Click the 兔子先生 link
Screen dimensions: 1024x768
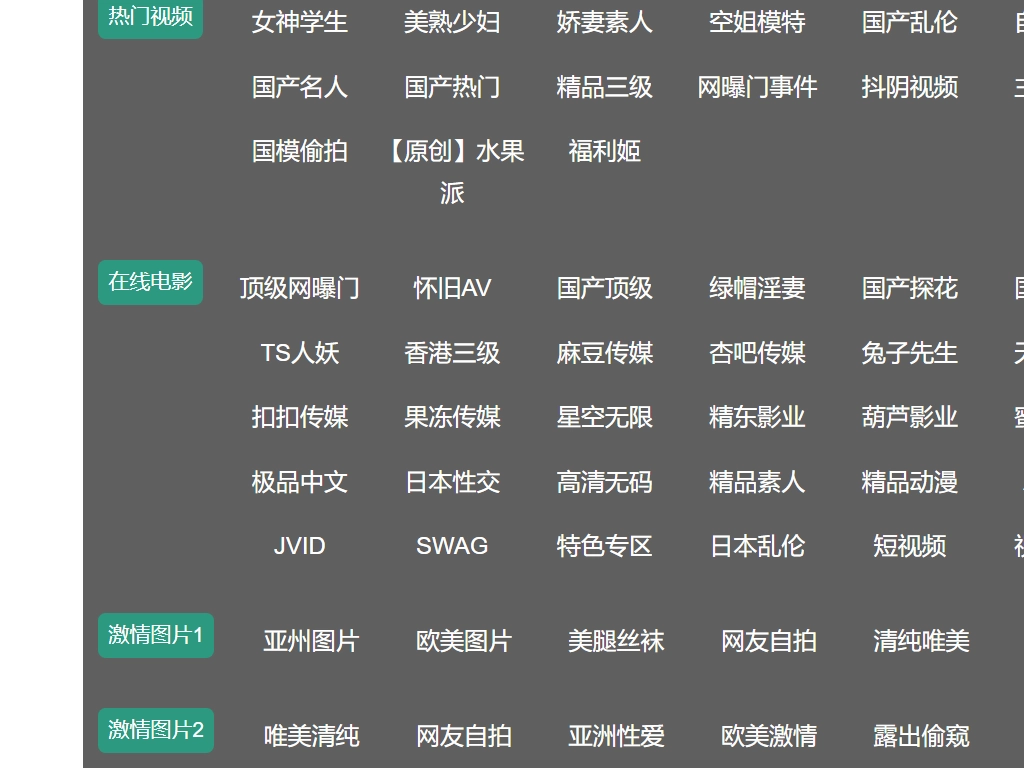(x=909, y=353)
